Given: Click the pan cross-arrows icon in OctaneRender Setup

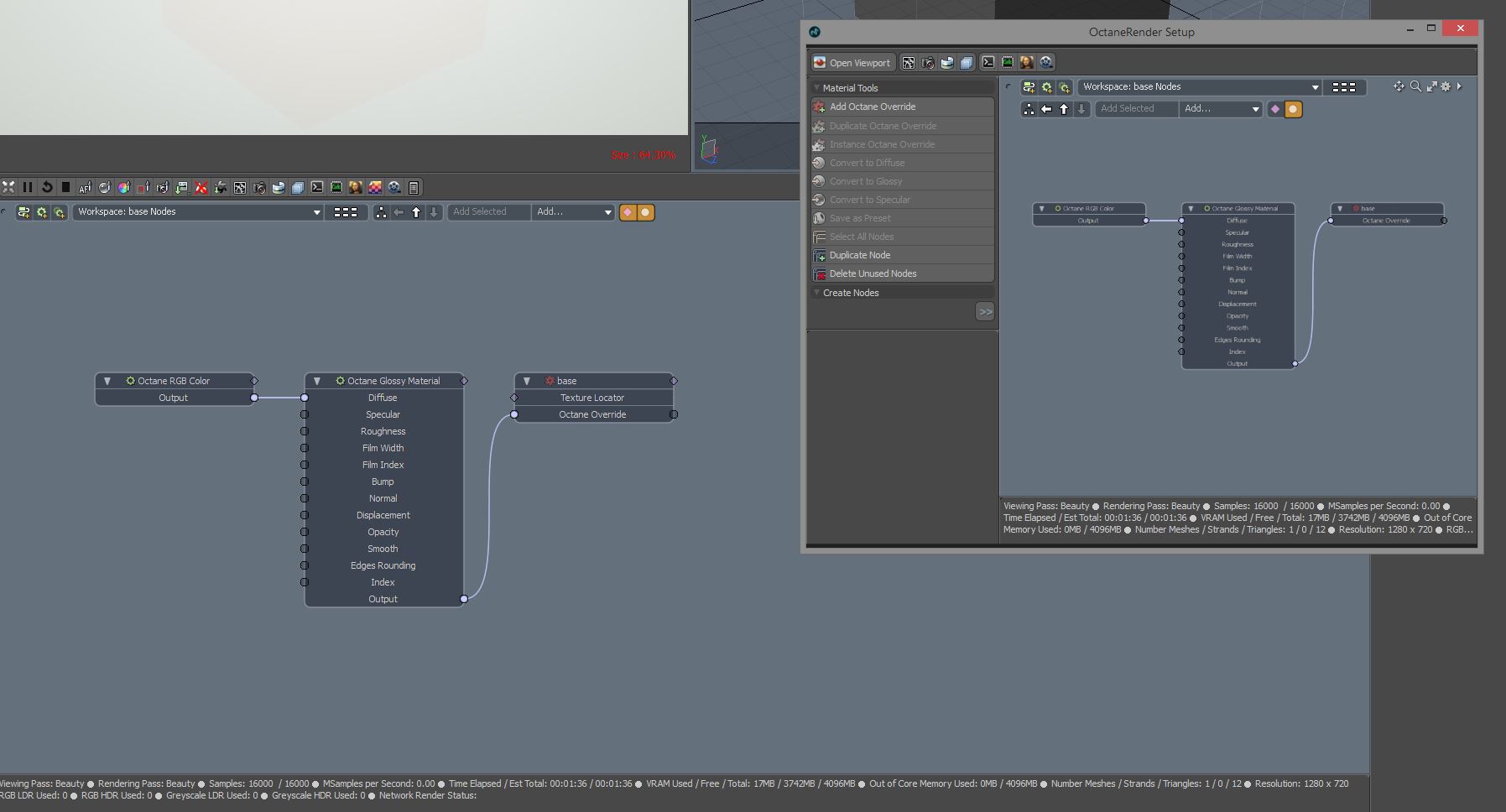Looking at the screenshot, I should click(x=1399, y=86).
